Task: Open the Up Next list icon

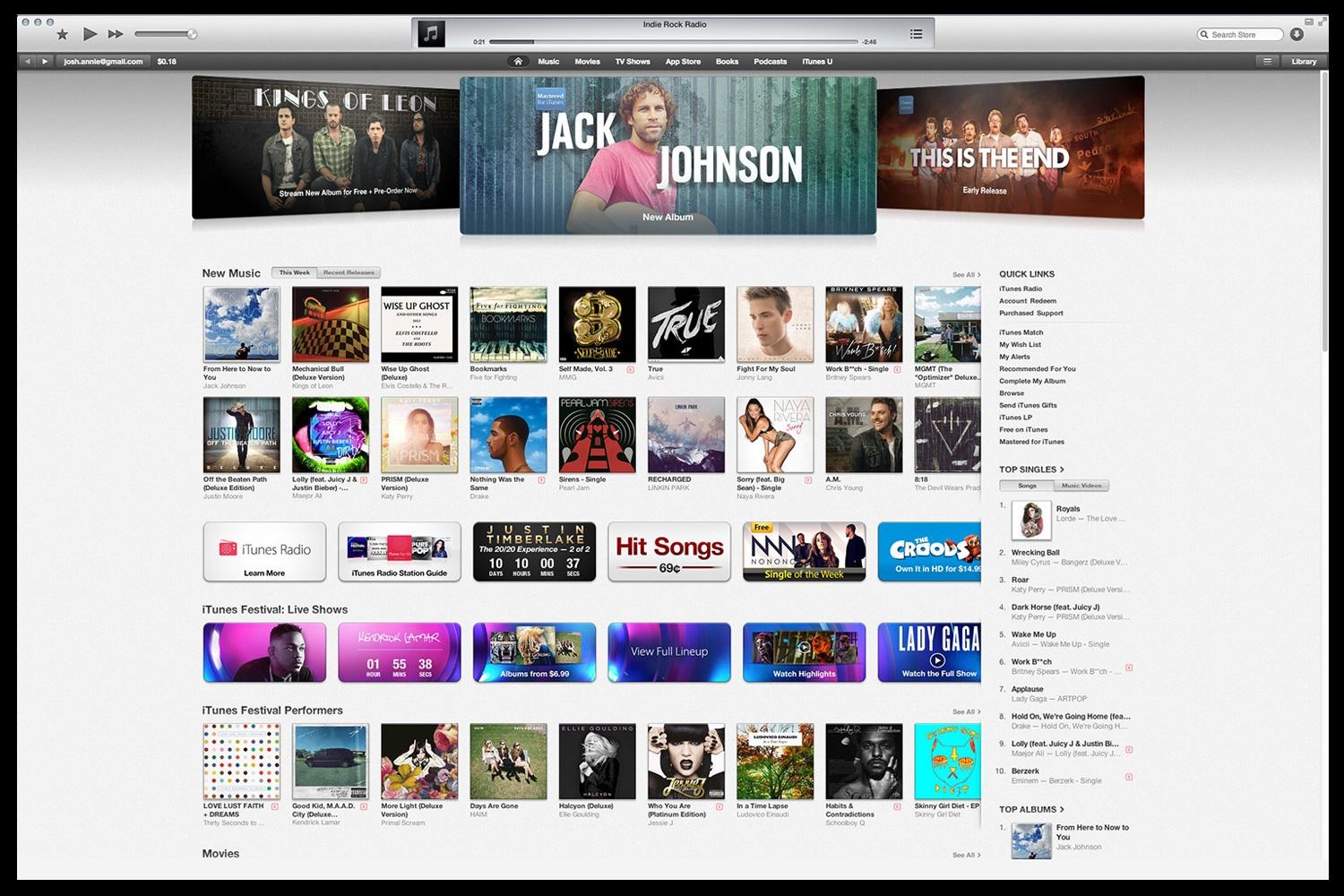Action: (x=916, y=34)
